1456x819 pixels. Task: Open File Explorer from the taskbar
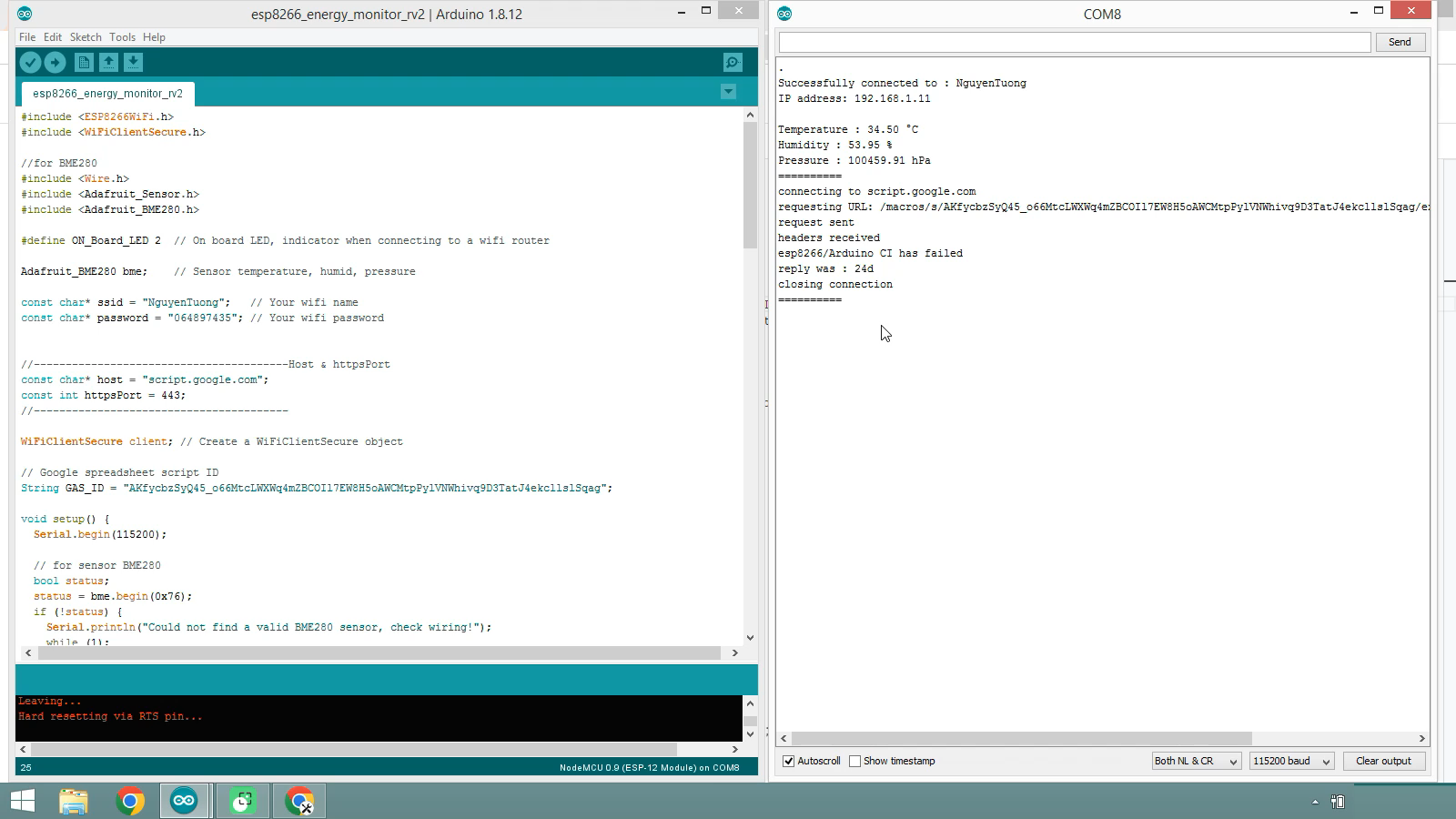(x=74, y=801)
